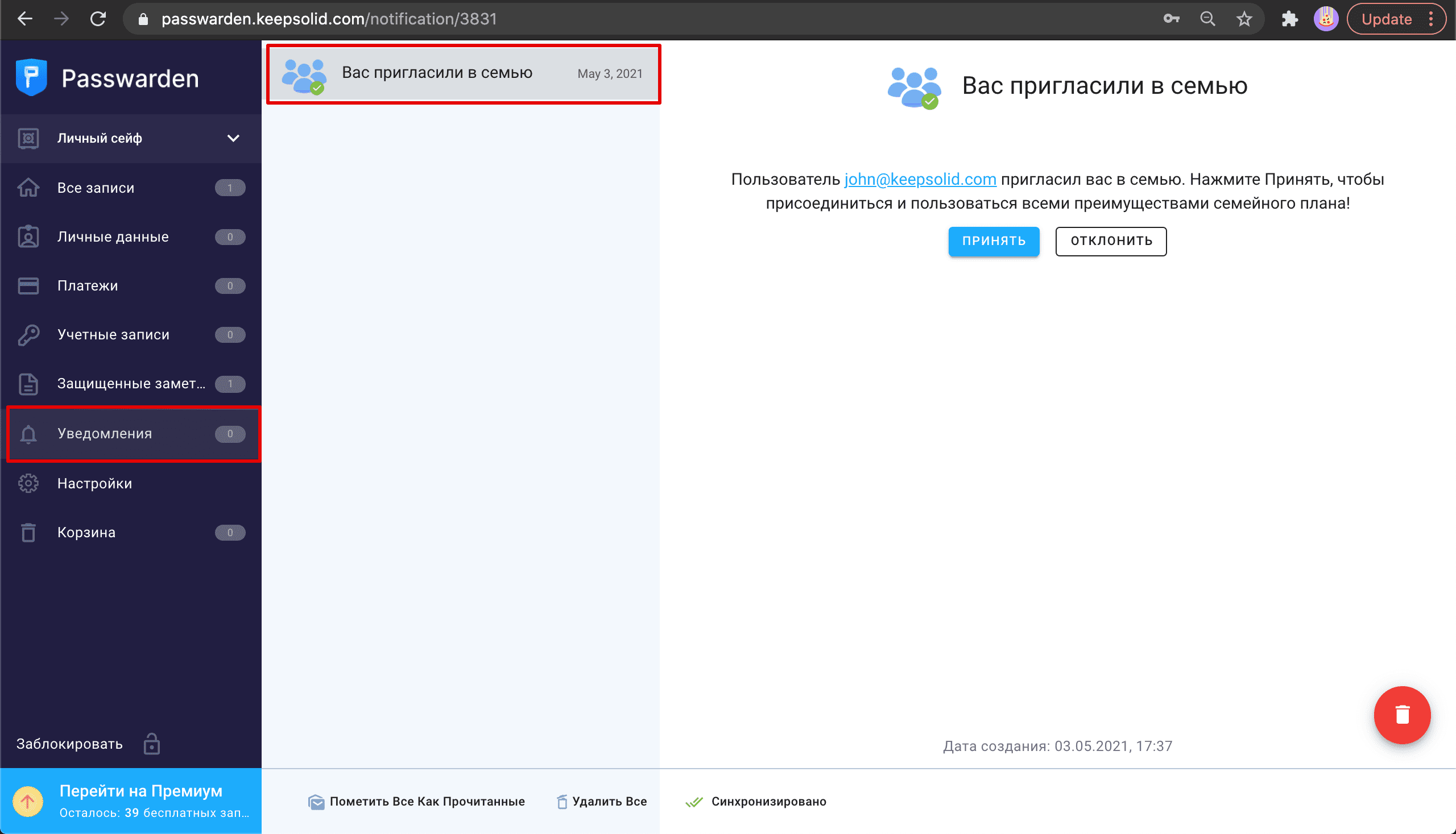1456x834 pixels.
Task: Expand the Личный сейф vault dropdown
Action: (233, 138)
